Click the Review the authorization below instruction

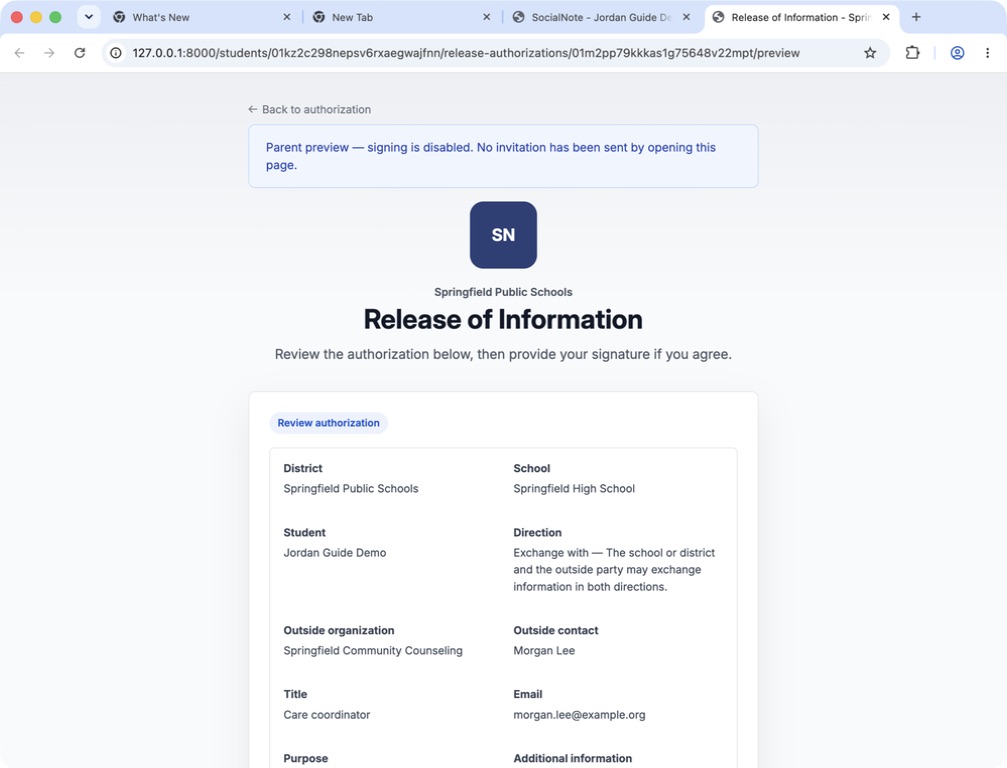click(503, 354)
